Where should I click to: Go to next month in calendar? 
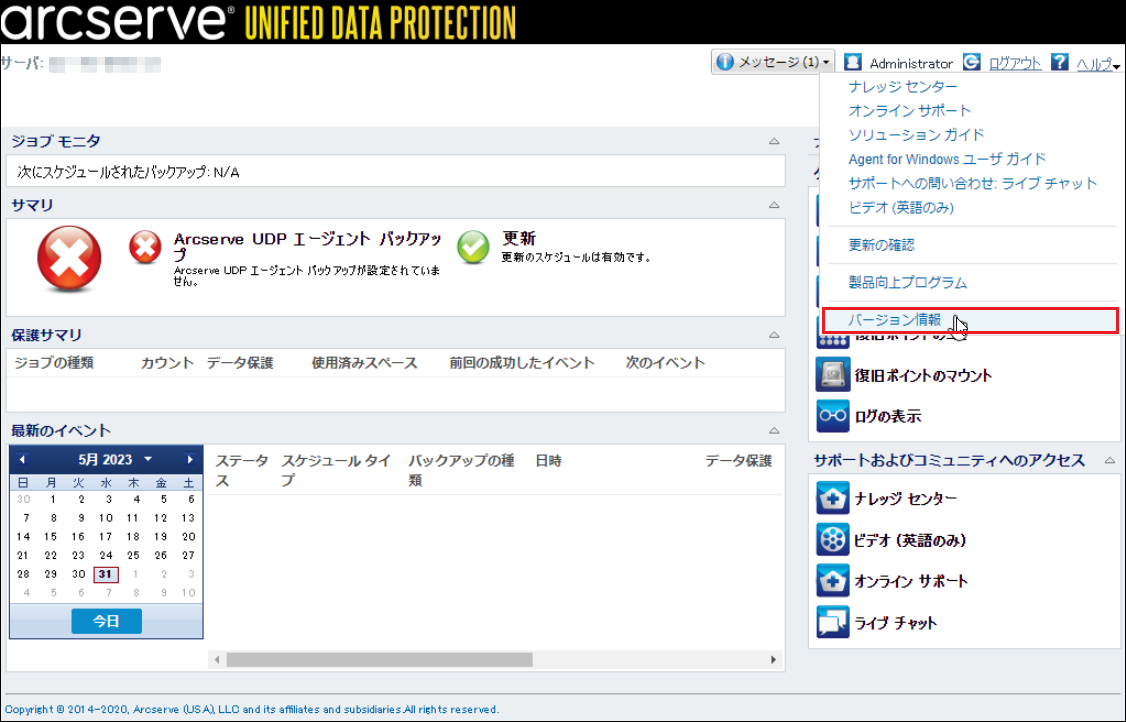(x=190, y=459)
